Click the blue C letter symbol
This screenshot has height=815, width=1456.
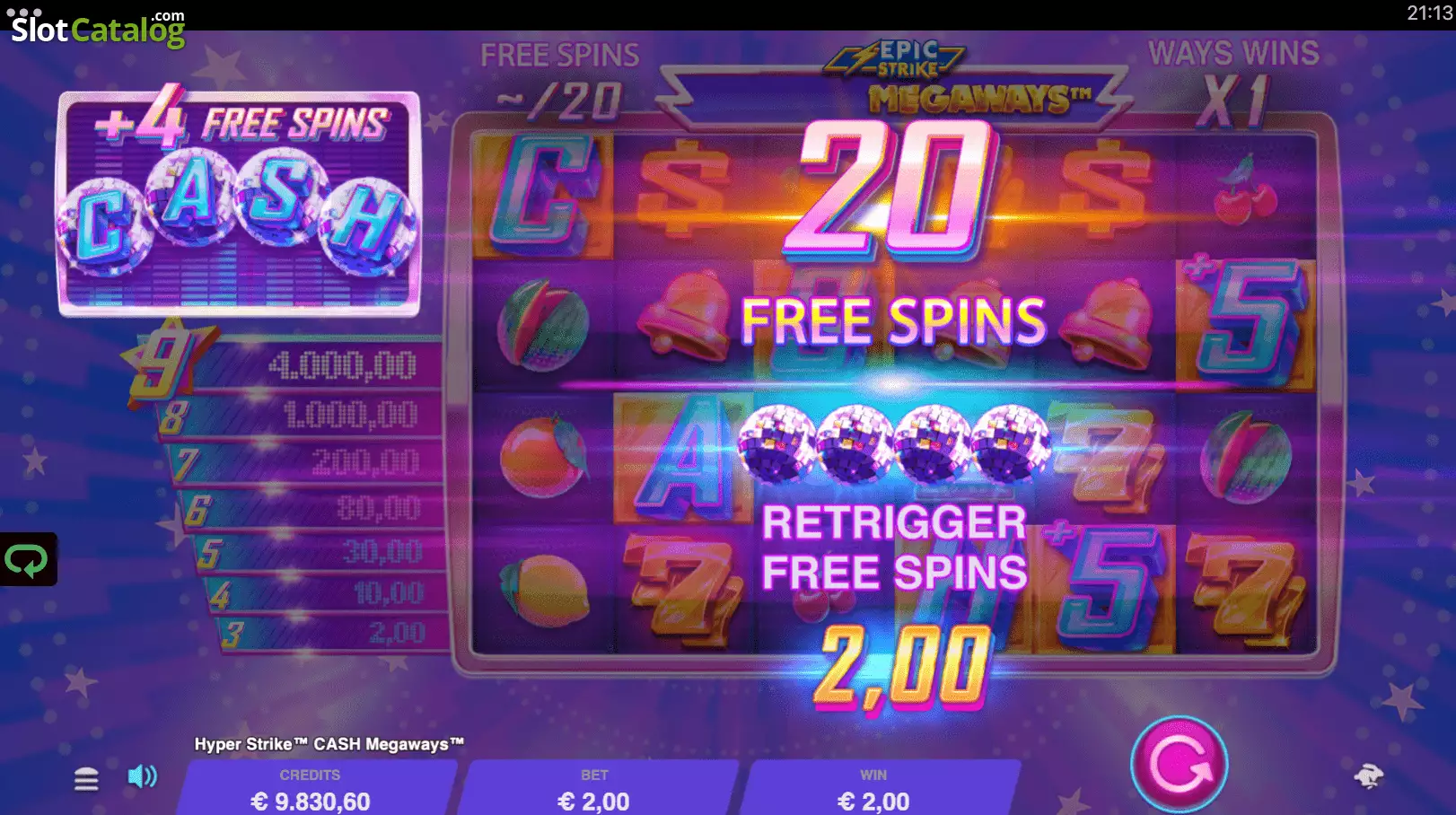[542, 194]
